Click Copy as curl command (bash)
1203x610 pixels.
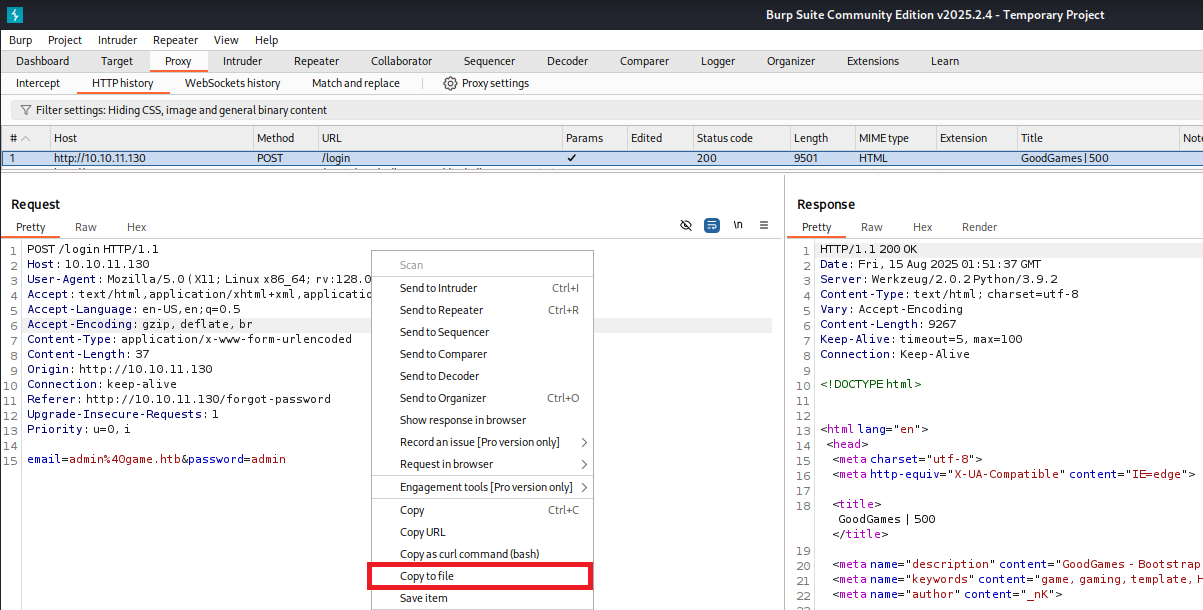tap(469, 554)
